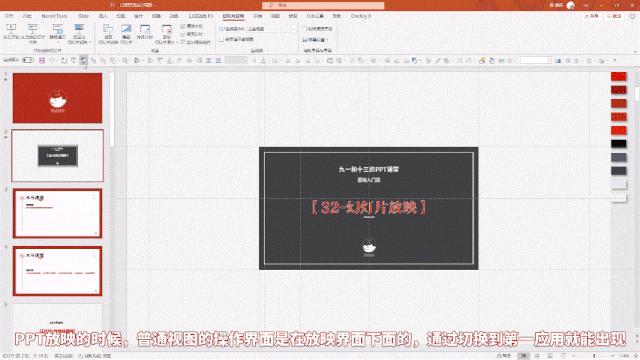Screen dimensions: 640x360
Task: Open the smiley feedback icon at top right
Action: [633, 16]
